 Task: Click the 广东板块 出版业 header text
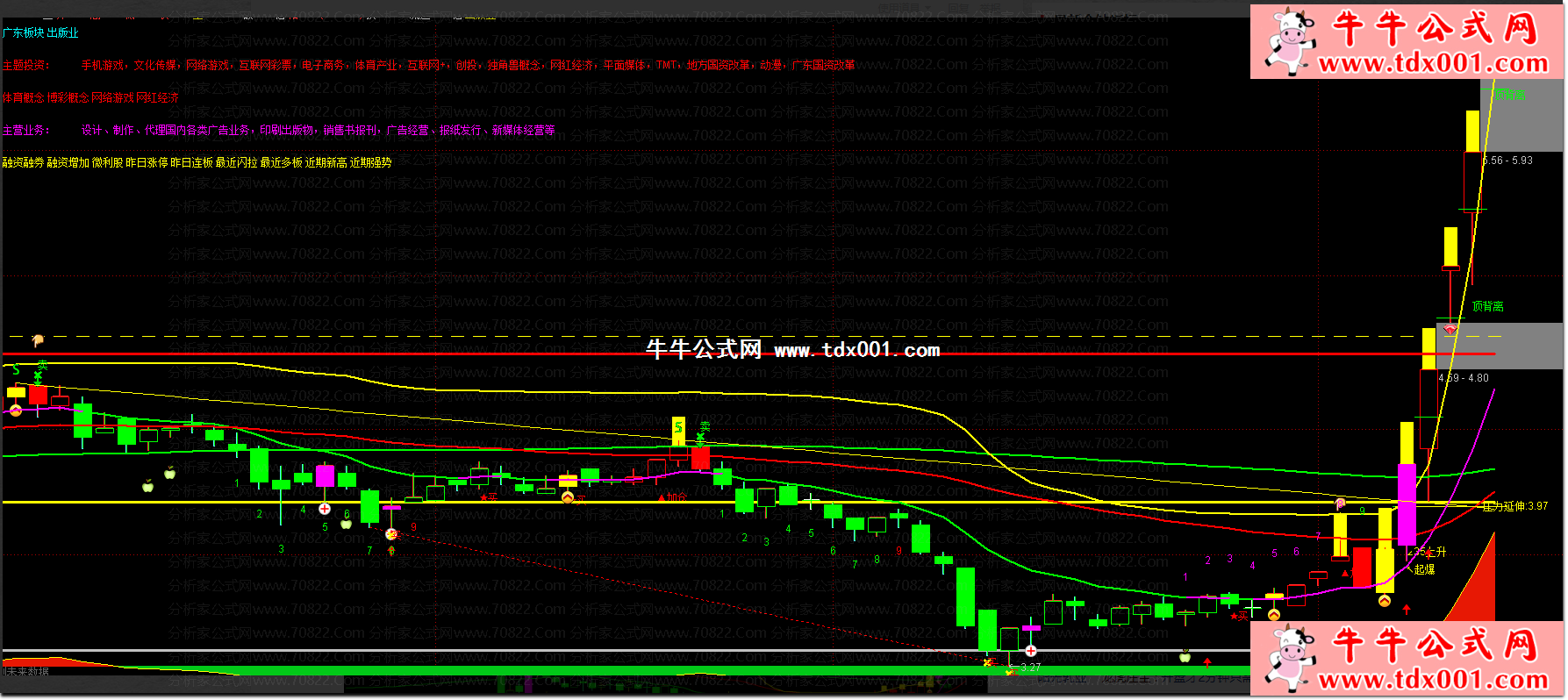(40, 33)
